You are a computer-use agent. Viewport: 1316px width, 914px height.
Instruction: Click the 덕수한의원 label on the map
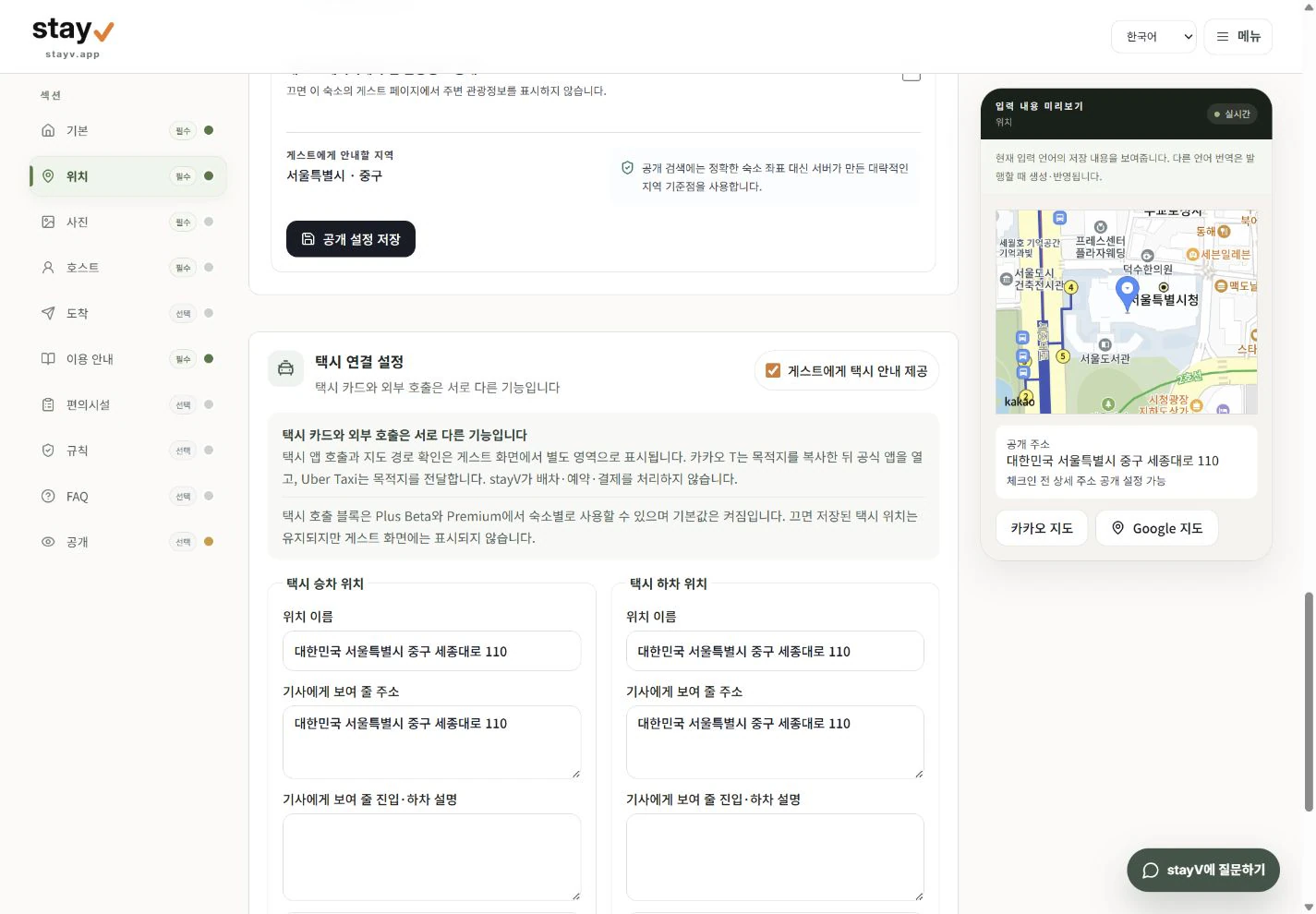[1148, 270]
